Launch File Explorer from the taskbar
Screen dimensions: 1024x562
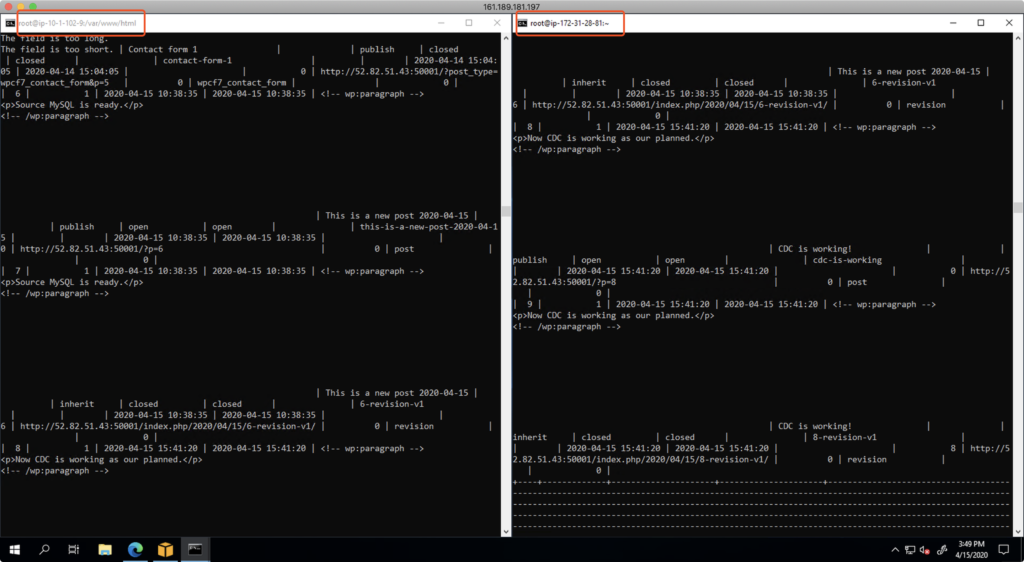106,549
